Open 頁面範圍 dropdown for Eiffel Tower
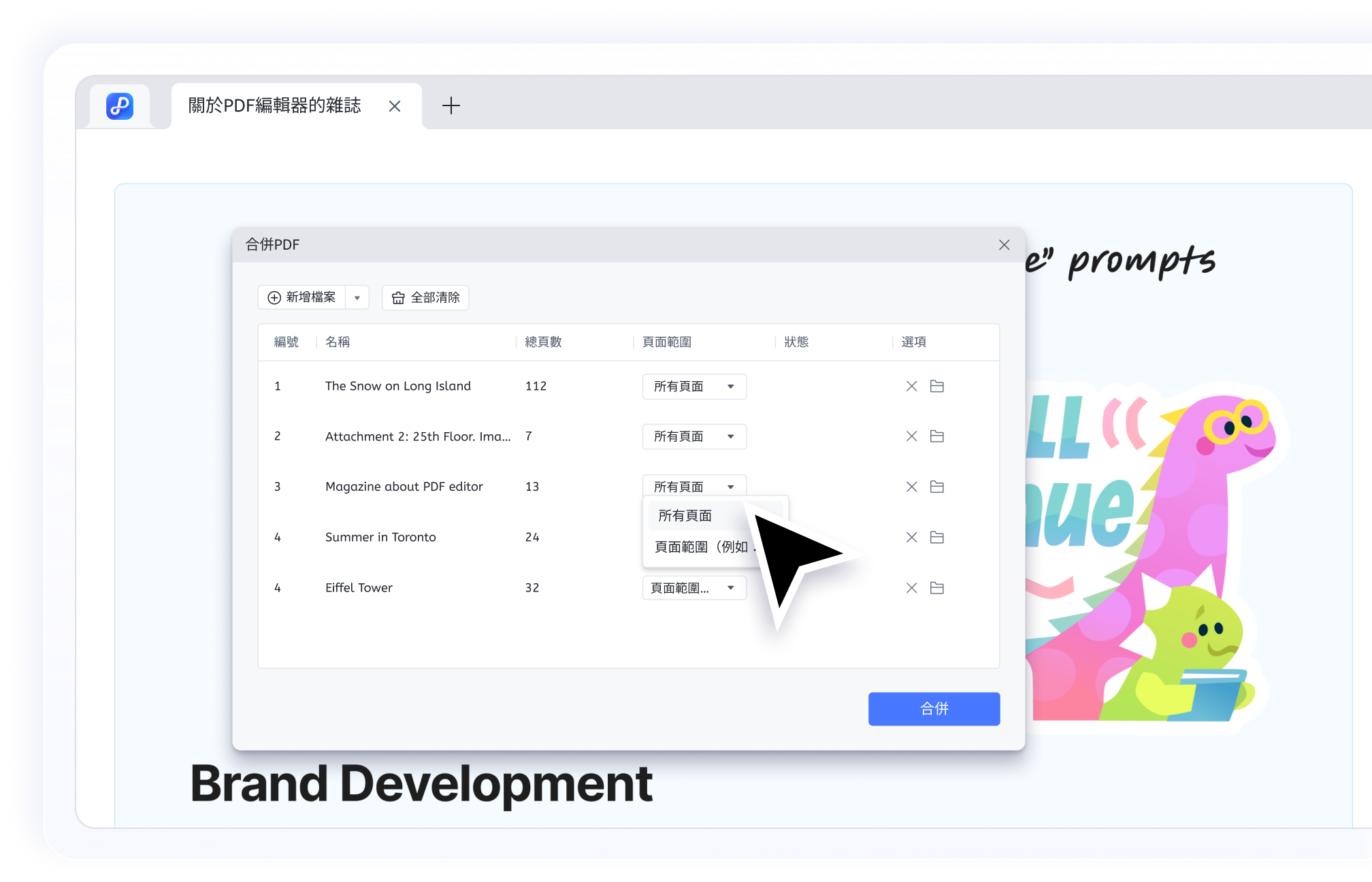The width and height of the screenshot is (1372, 882). 694,587
